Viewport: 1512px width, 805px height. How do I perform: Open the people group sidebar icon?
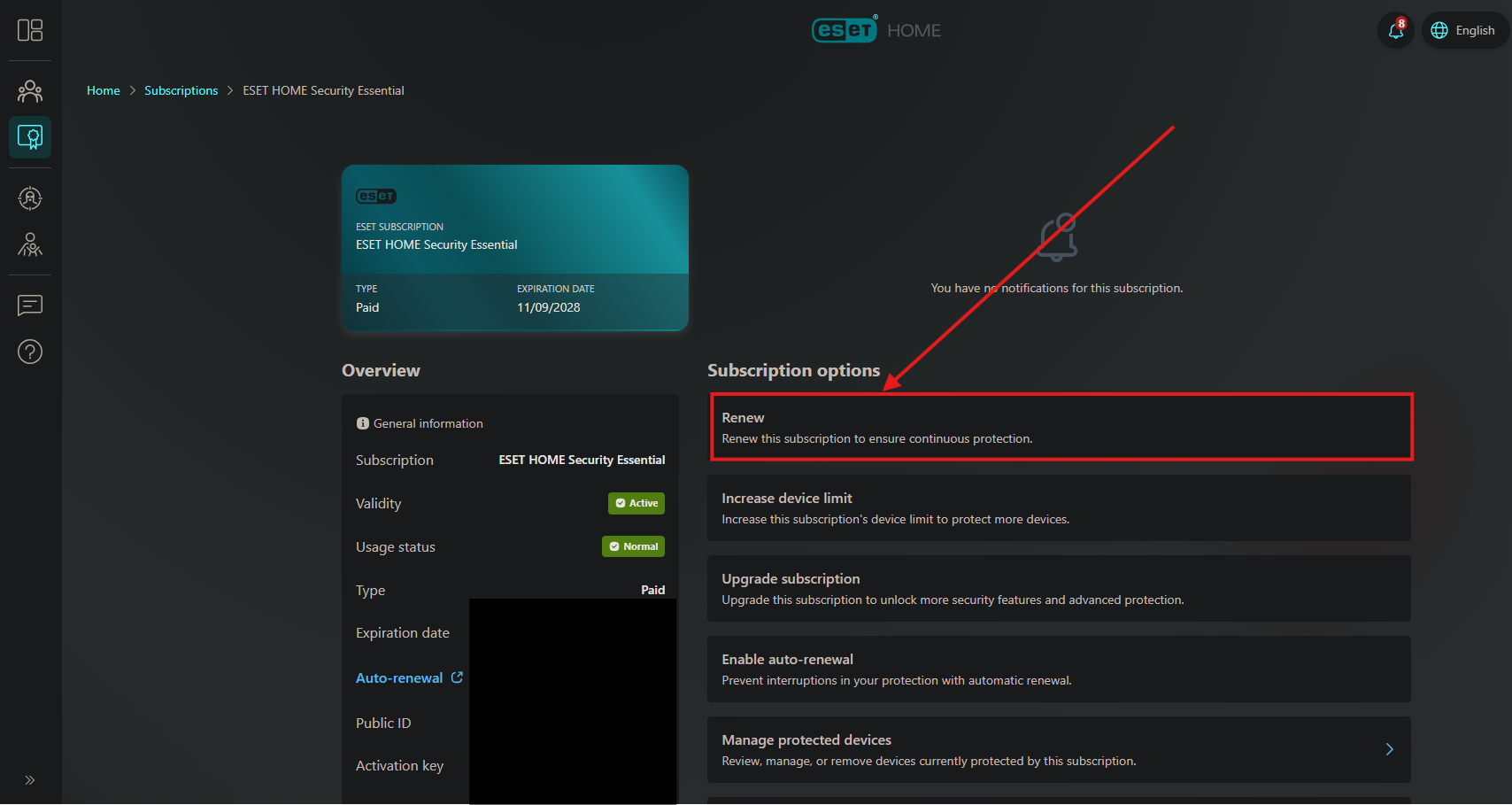click(30, 91)
